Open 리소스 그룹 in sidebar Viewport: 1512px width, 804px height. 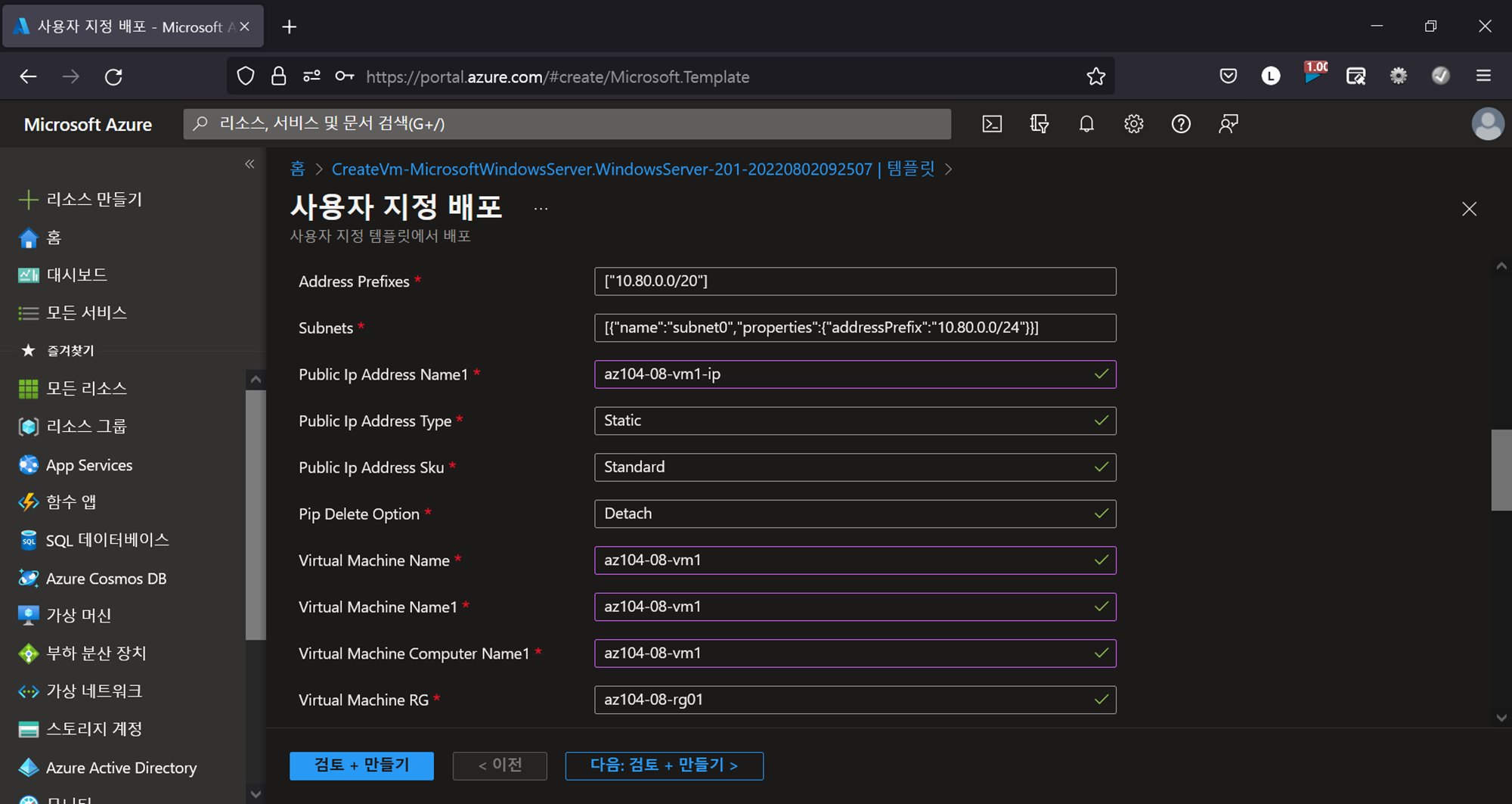(x=72, y=427)
